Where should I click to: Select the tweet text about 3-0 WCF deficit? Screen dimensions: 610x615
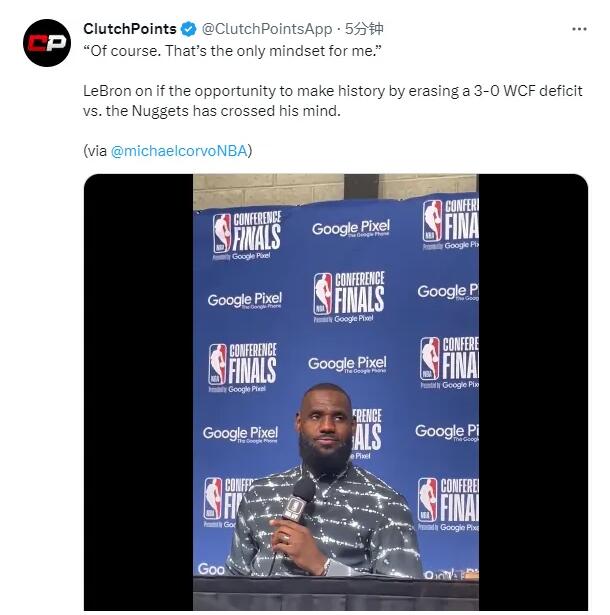pos(300,99)
